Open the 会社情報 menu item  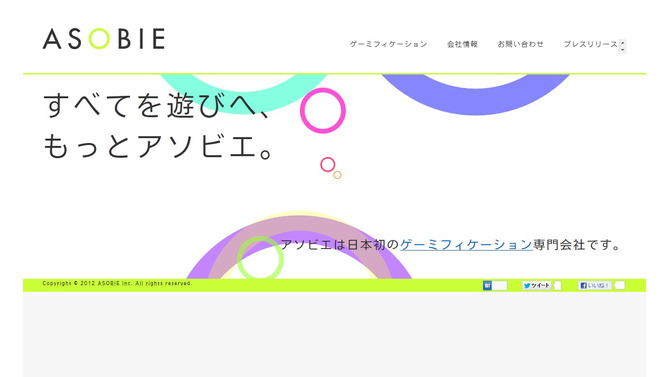point(462,44)
